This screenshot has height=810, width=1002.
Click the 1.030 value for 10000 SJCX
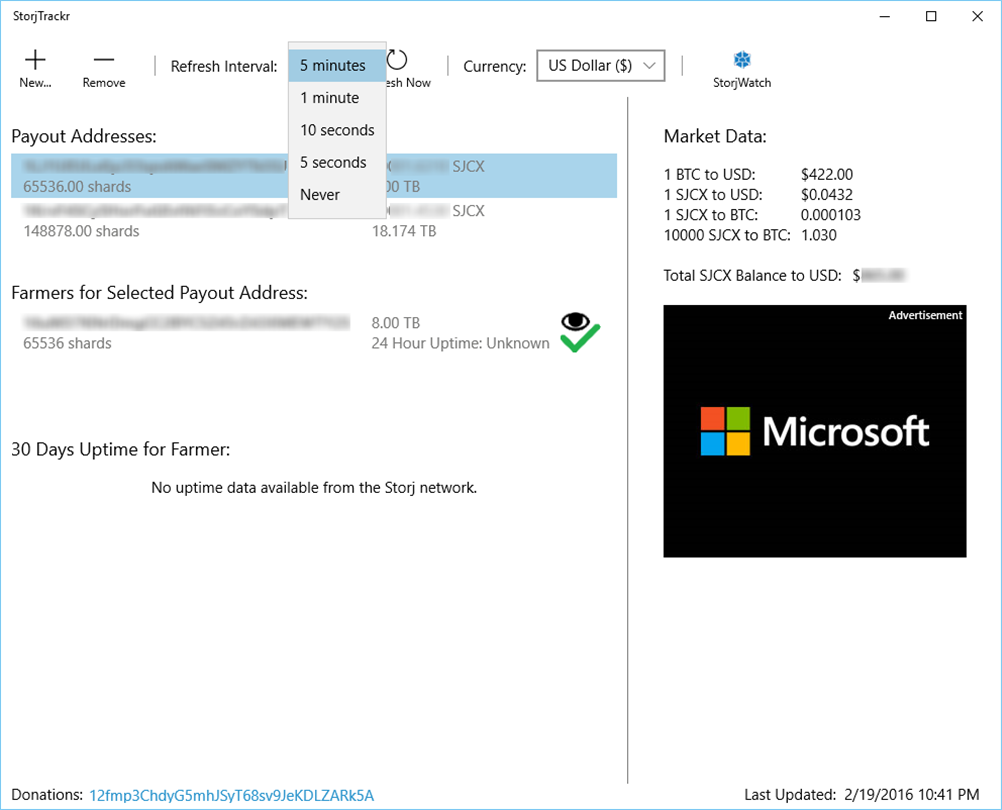(819, 235)
